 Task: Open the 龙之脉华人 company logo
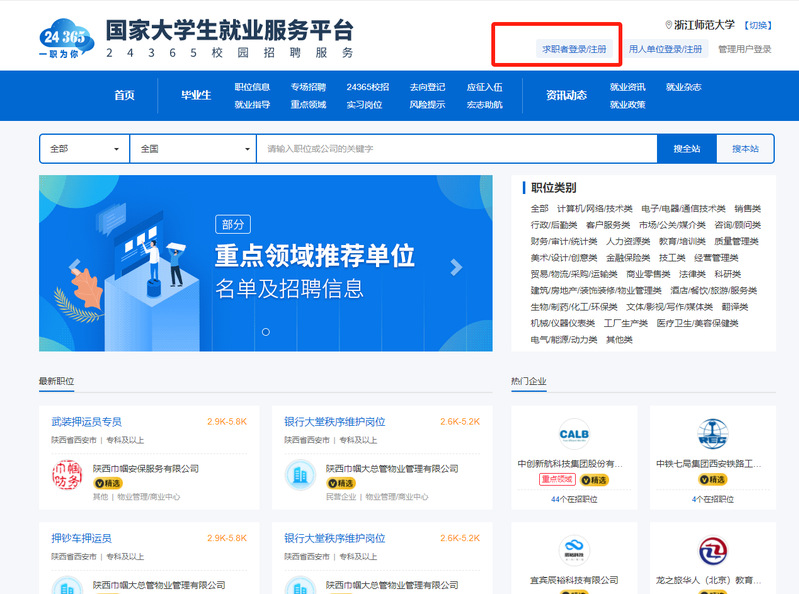coord(712,550)
